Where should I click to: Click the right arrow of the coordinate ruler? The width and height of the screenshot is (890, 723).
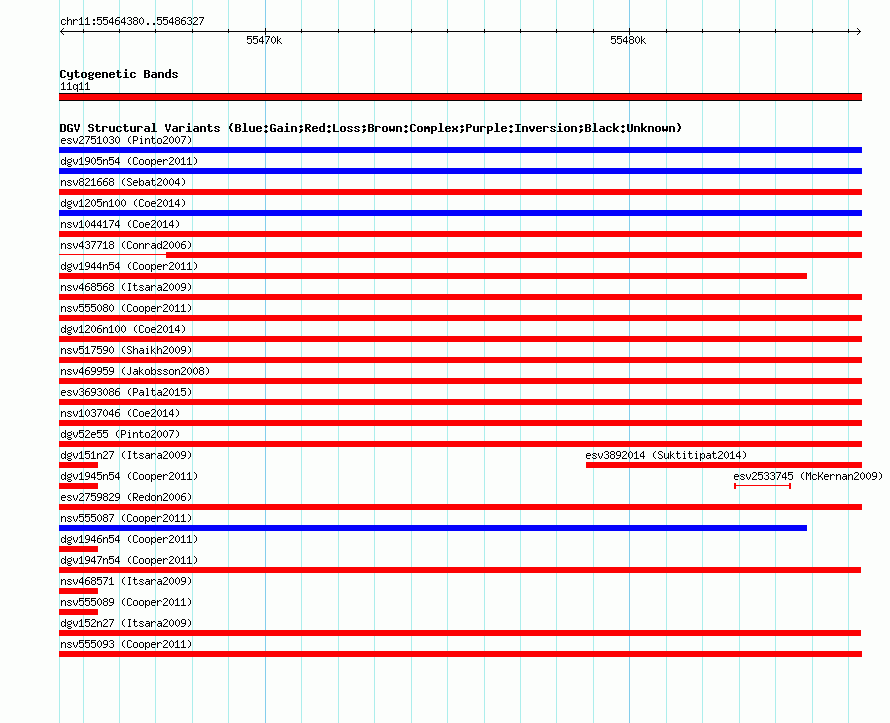pos(858,31)
